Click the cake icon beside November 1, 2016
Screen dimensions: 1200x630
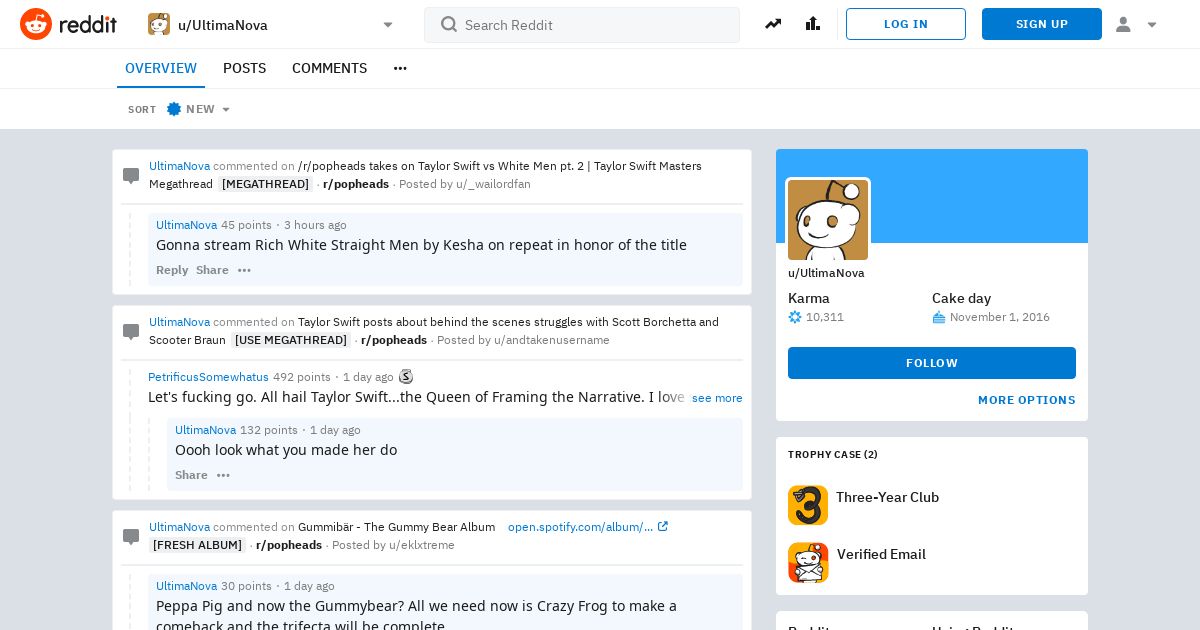point(939,317)
